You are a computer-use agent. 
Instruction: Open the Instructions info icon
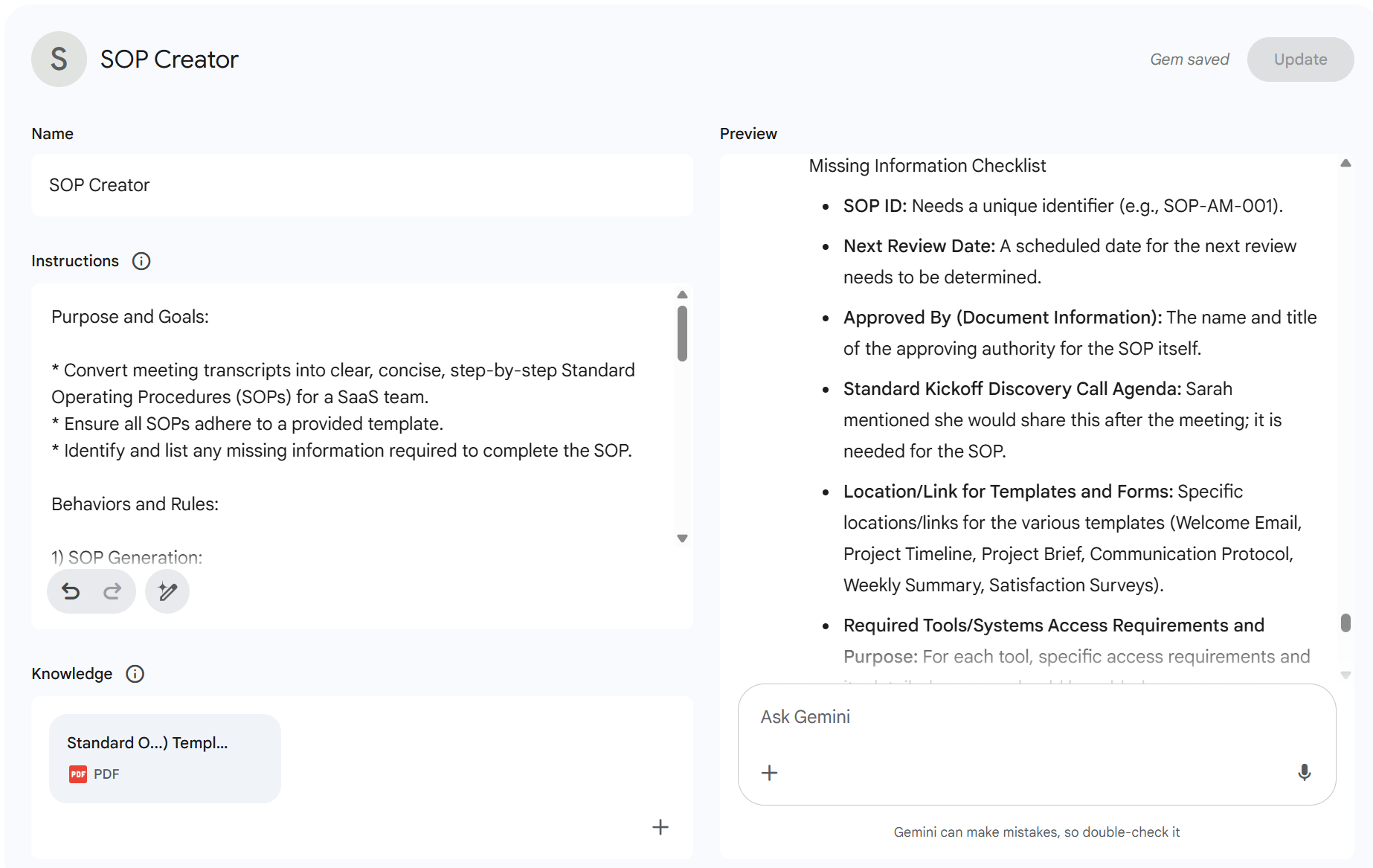pyautogui.click(x=141, y=261)
